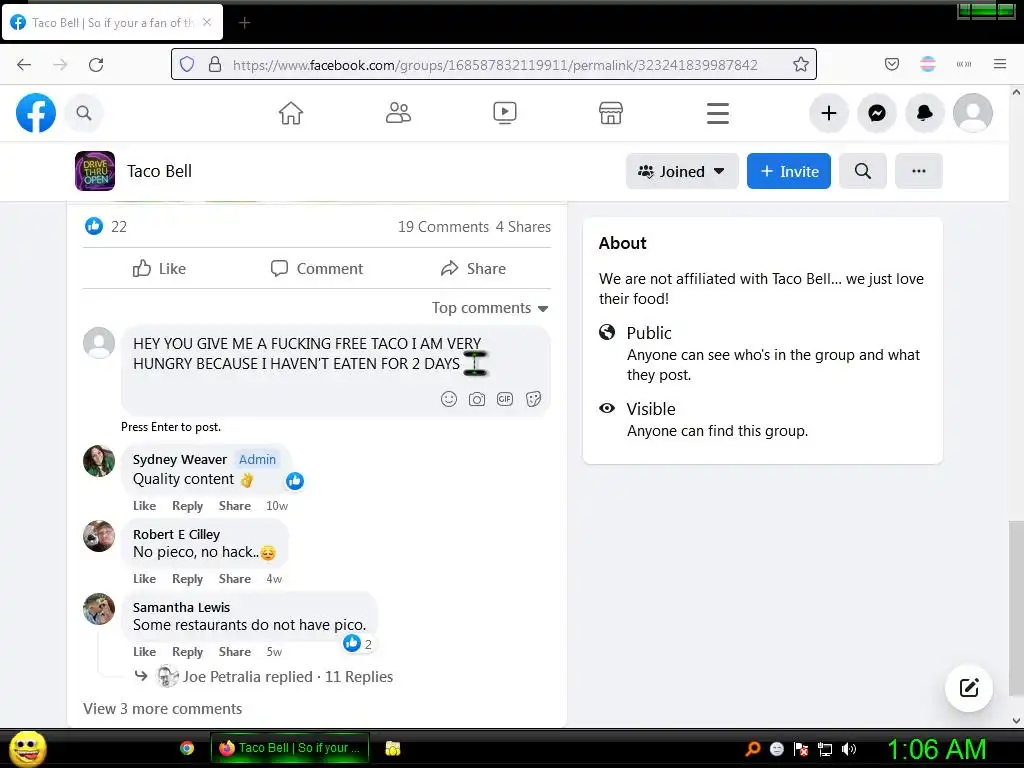Open the 4 Shares link

click(523, 227)
